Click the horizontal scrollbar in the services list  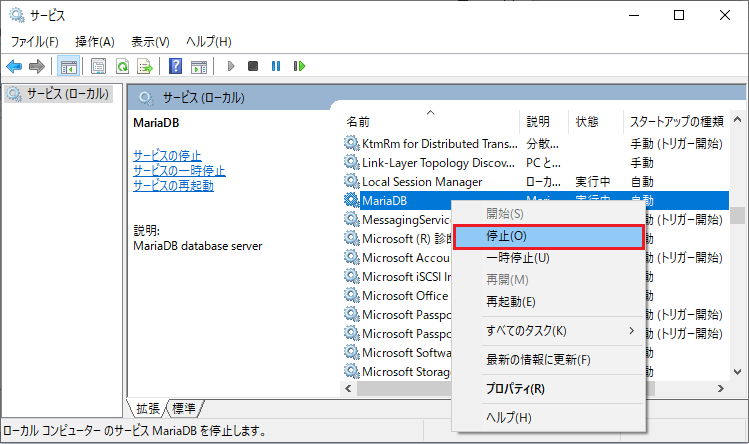click(x=400, y=388)
